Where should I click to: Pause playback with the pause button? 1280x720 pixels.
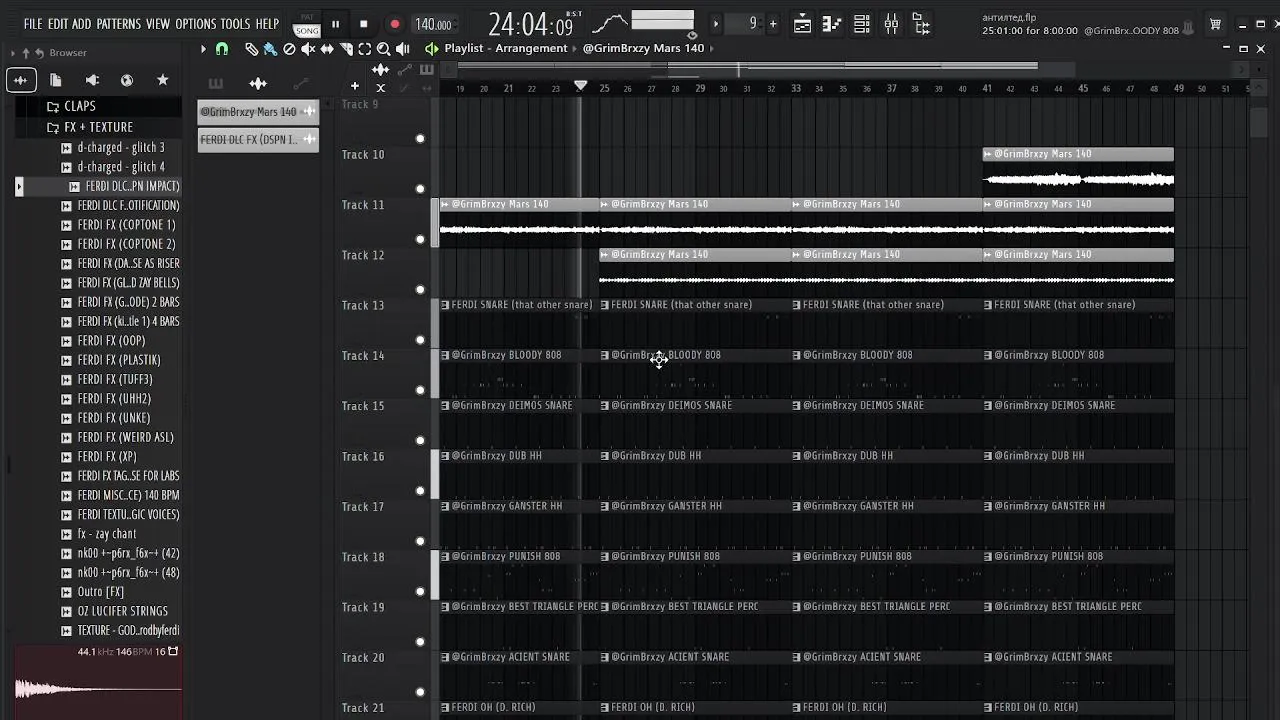(x=335, y=24)
